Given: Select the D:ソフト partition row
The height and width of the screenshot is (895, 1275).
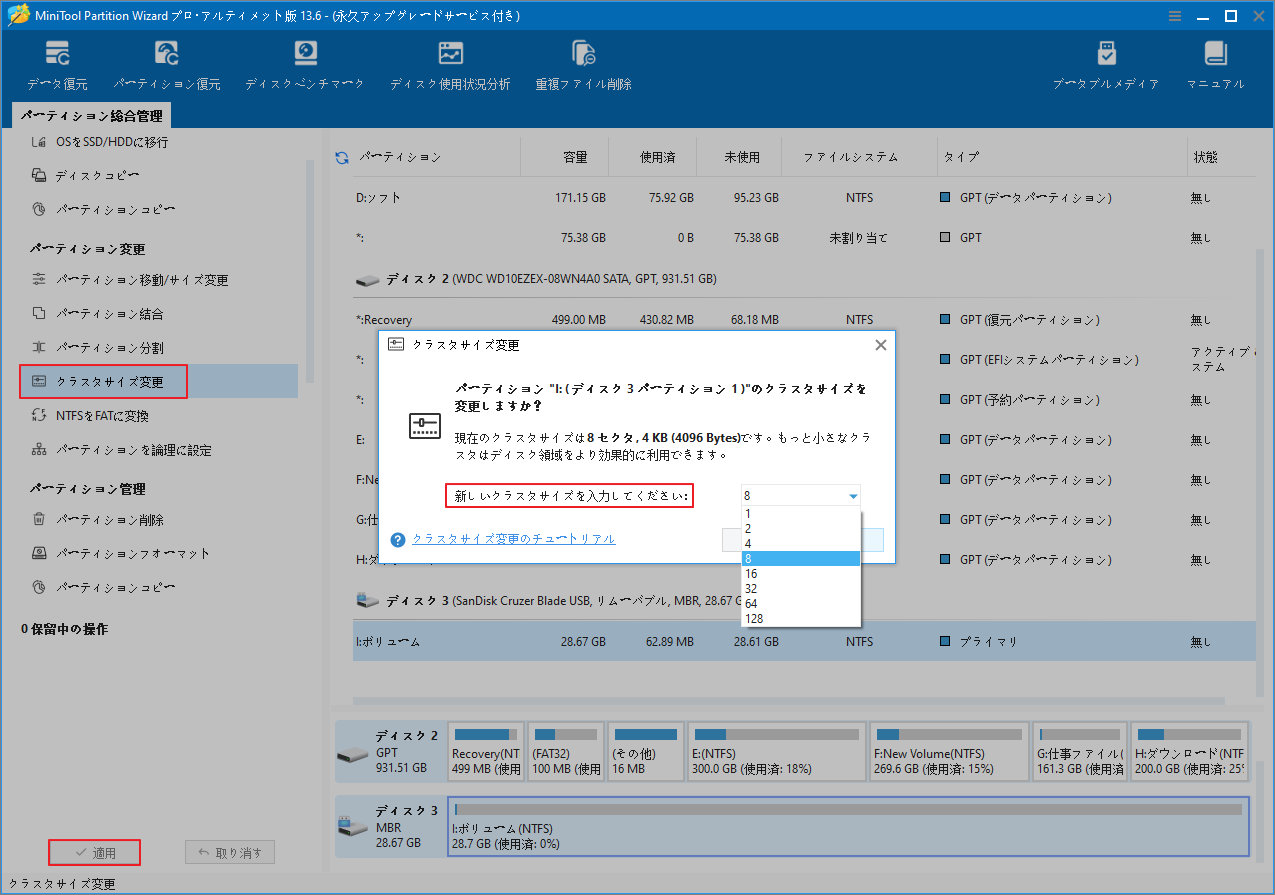Looking at the screenshot, I should 805,198.
